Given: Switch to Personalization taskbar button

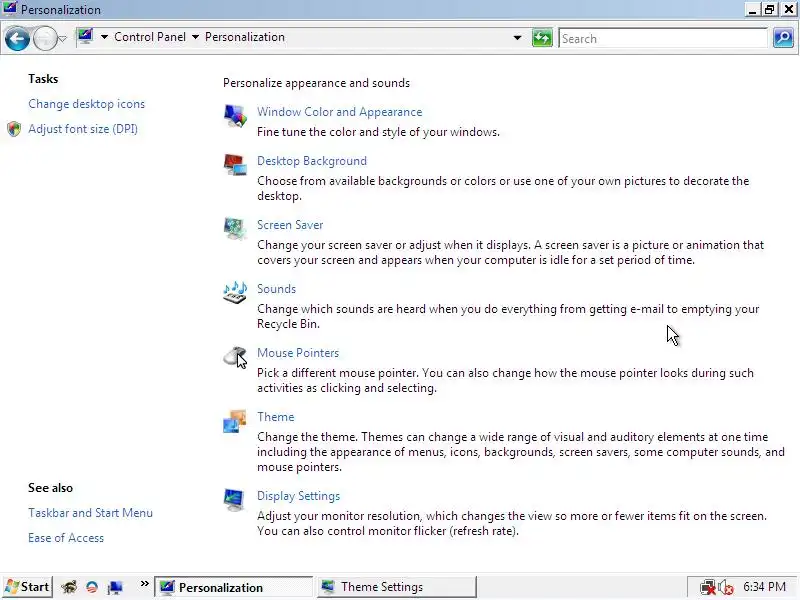Looking at the screenshot, I should point(234,587).
